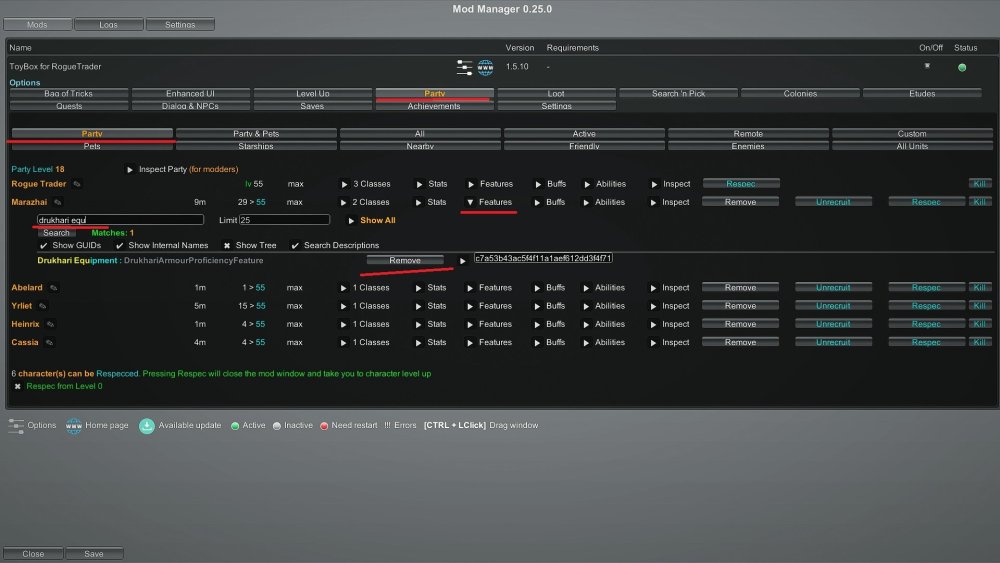Collapse Marazhai's Features section

pos(471,202)
